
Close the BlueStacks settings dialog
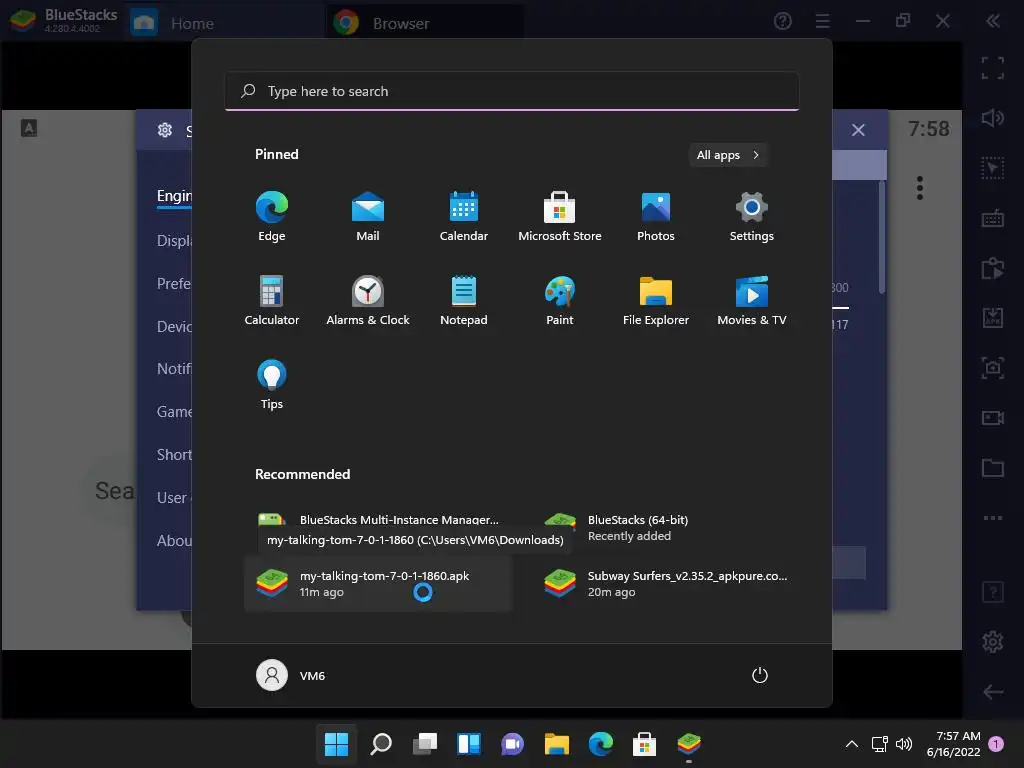[x=858, y=130]
